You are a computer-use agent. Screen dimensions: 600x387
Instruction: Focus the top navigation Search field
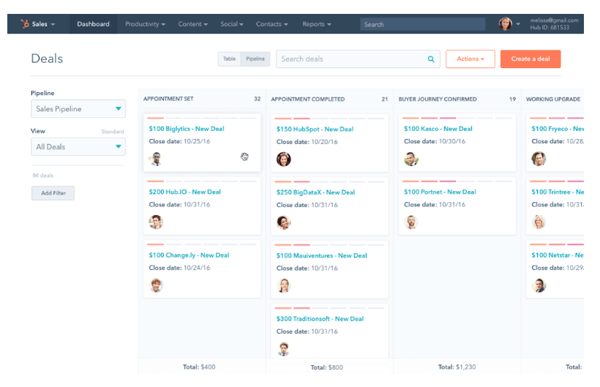[x=422, y=24]
